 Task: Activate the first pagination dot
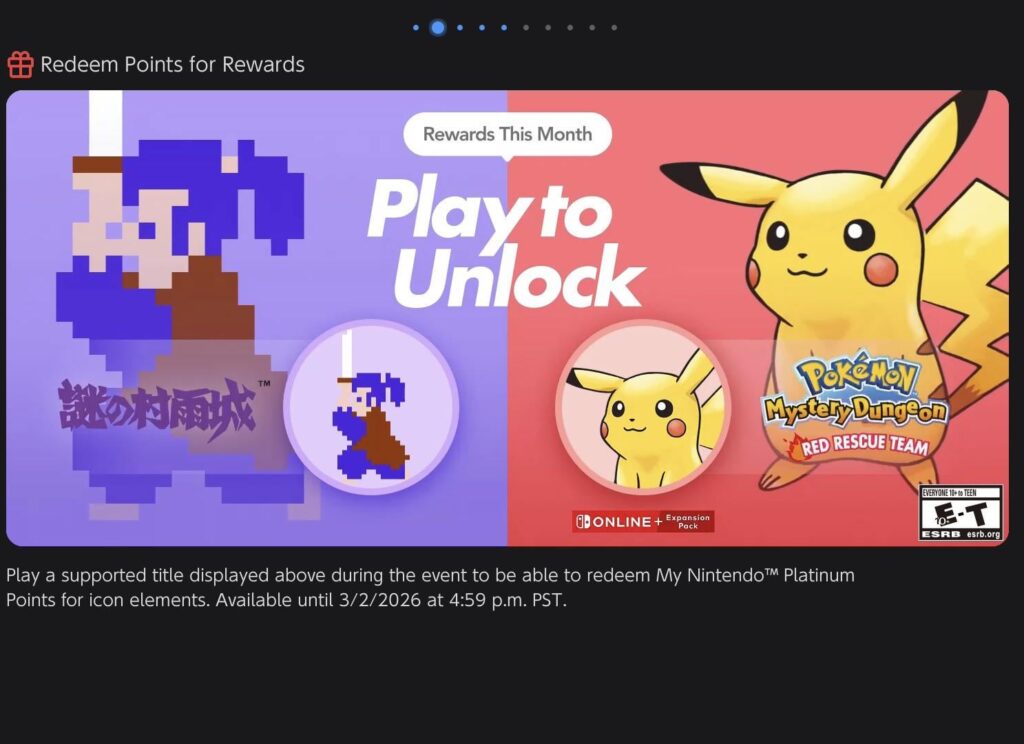coord(416,27)
